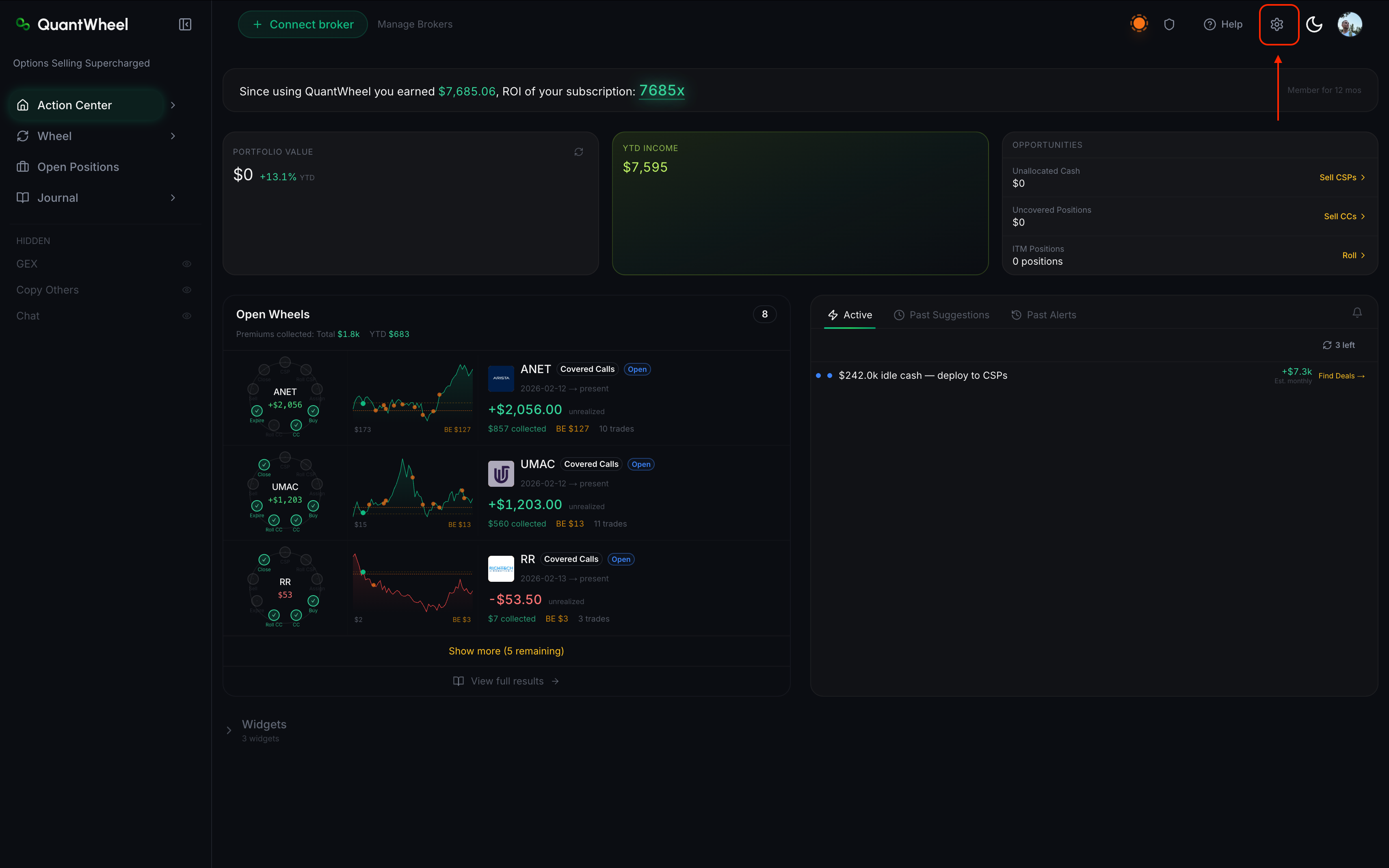Open the idle cash suggestion row

pyautogui.click(x=1094, y=376)
